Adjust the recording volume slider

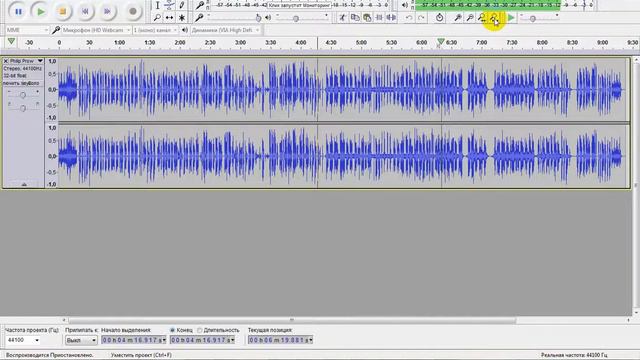tap(233, 17)
